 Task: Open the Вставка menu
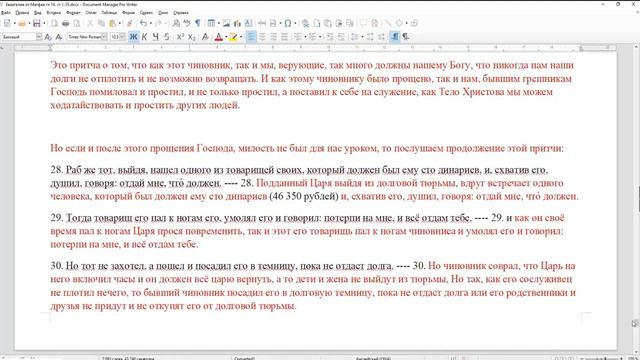pos(53,13)
